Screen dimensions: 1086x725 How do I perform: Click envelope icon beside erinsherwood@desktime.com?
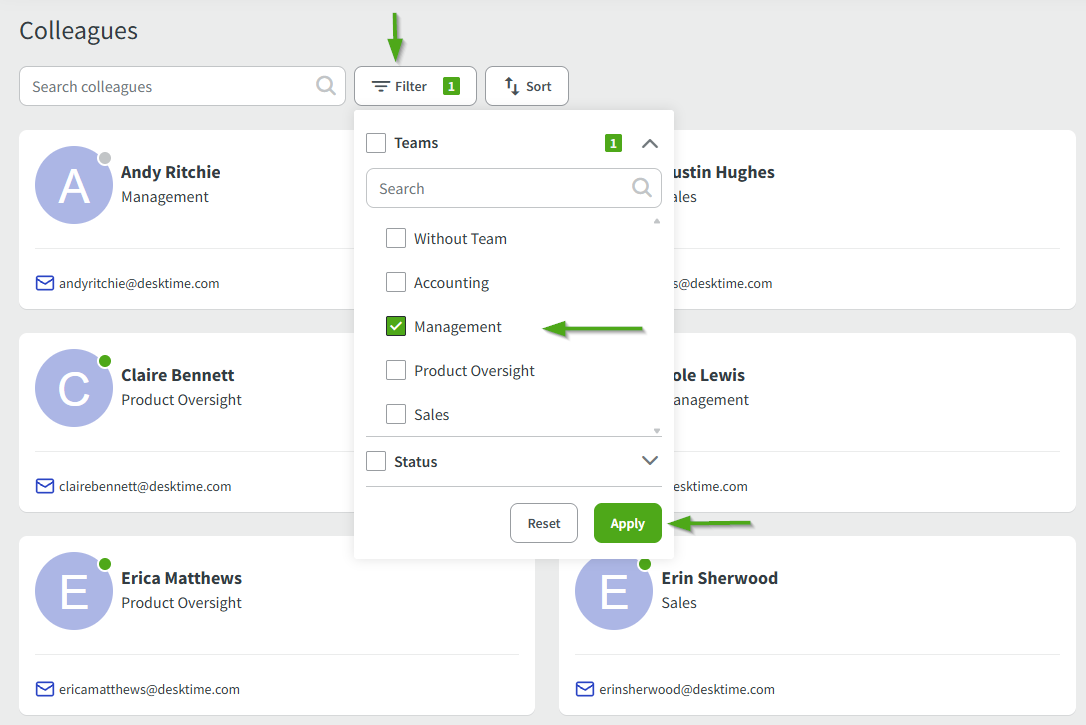click(x=585, y=689)
